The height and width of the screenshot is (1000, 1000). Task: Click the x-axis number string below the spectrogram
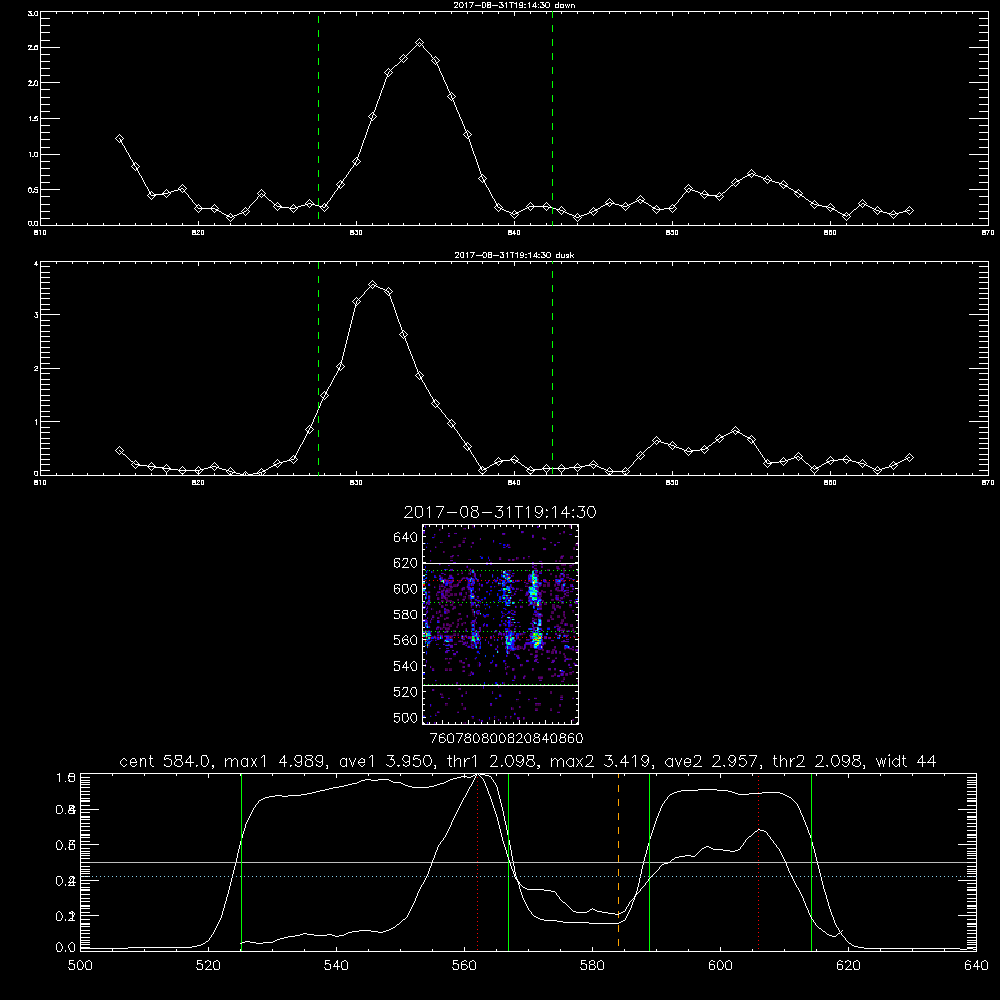click(507, 738)
